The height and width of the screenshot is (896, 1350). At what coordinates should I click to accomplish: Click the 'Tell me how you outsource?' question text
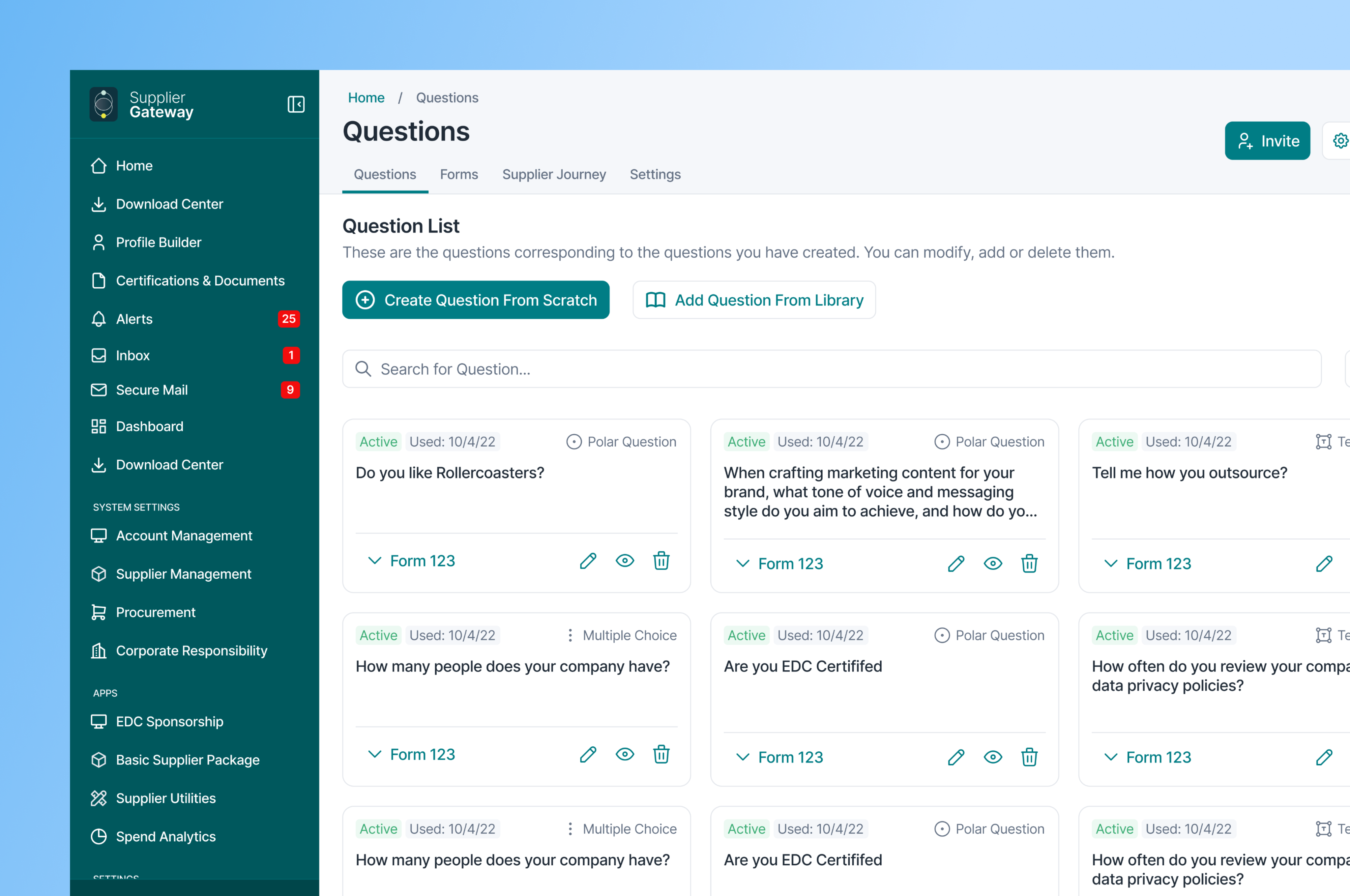(x=1189, y=473)
